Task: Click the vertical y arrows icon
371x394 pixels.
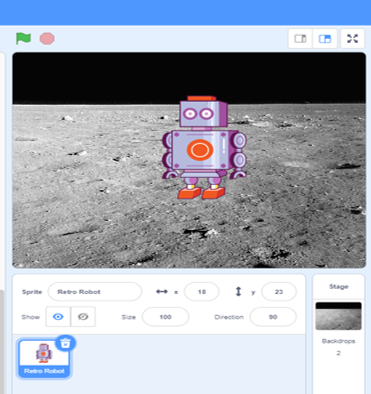Action: point(238,292)
